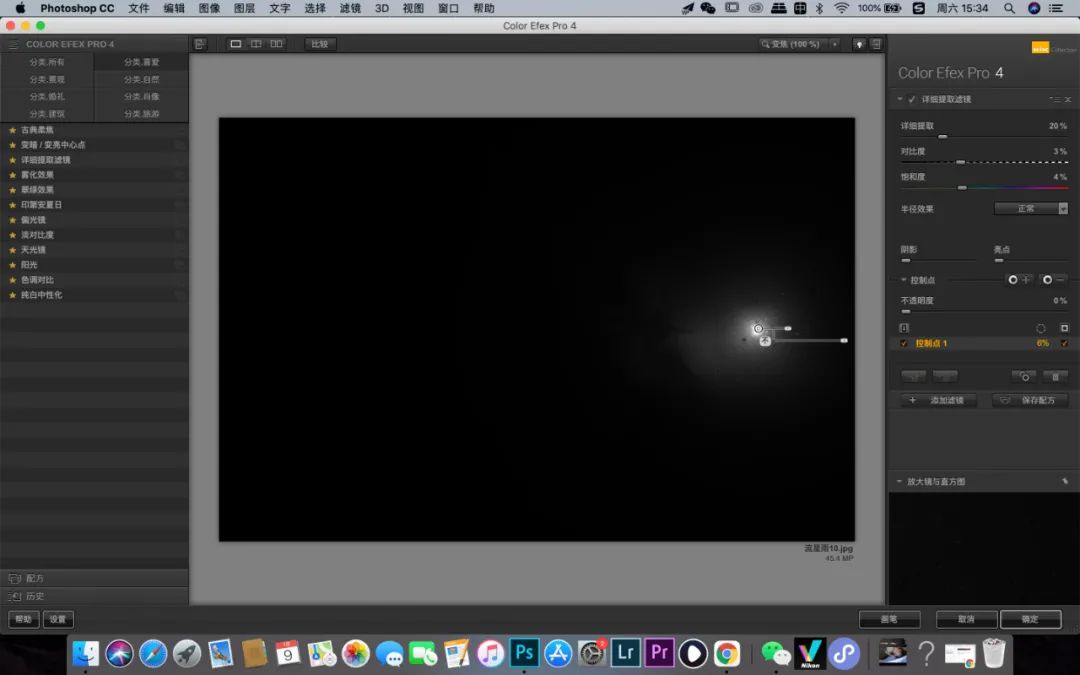1080x675 pixels.
Task: Click the 添加滤镜 add filter button
Action: (x=939, y=400)
